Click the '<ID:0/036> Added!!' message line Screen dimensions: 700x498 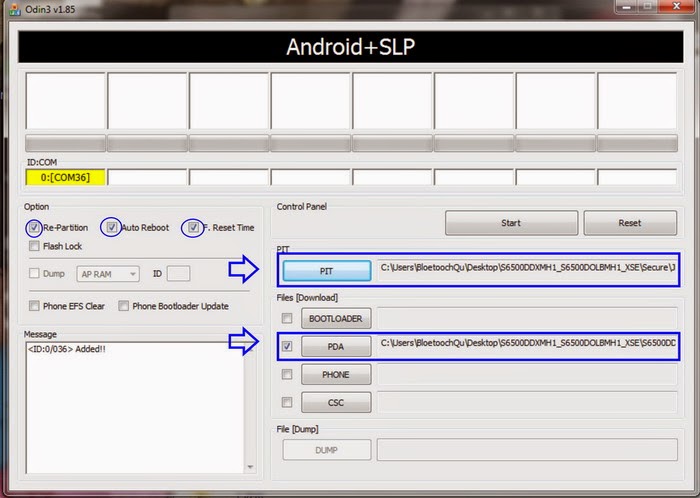click(x=67, y=349)
